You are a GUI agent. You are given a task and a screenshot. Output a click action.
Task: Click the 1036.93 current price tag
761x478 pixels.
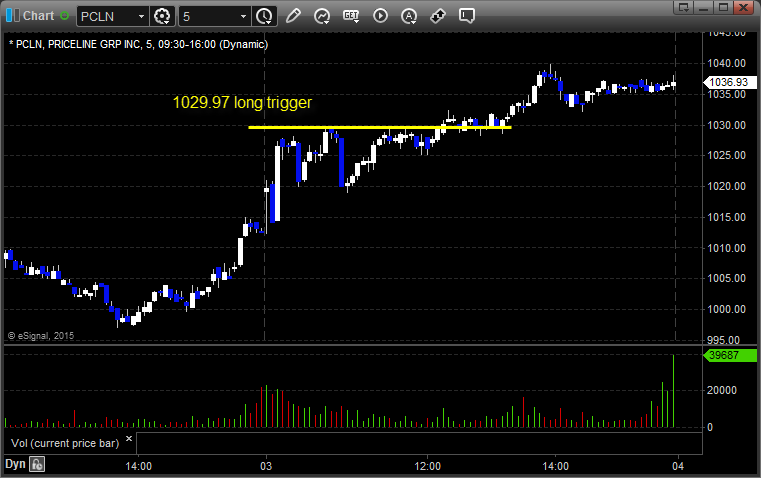pyautogui.click(x=729, y=82)
